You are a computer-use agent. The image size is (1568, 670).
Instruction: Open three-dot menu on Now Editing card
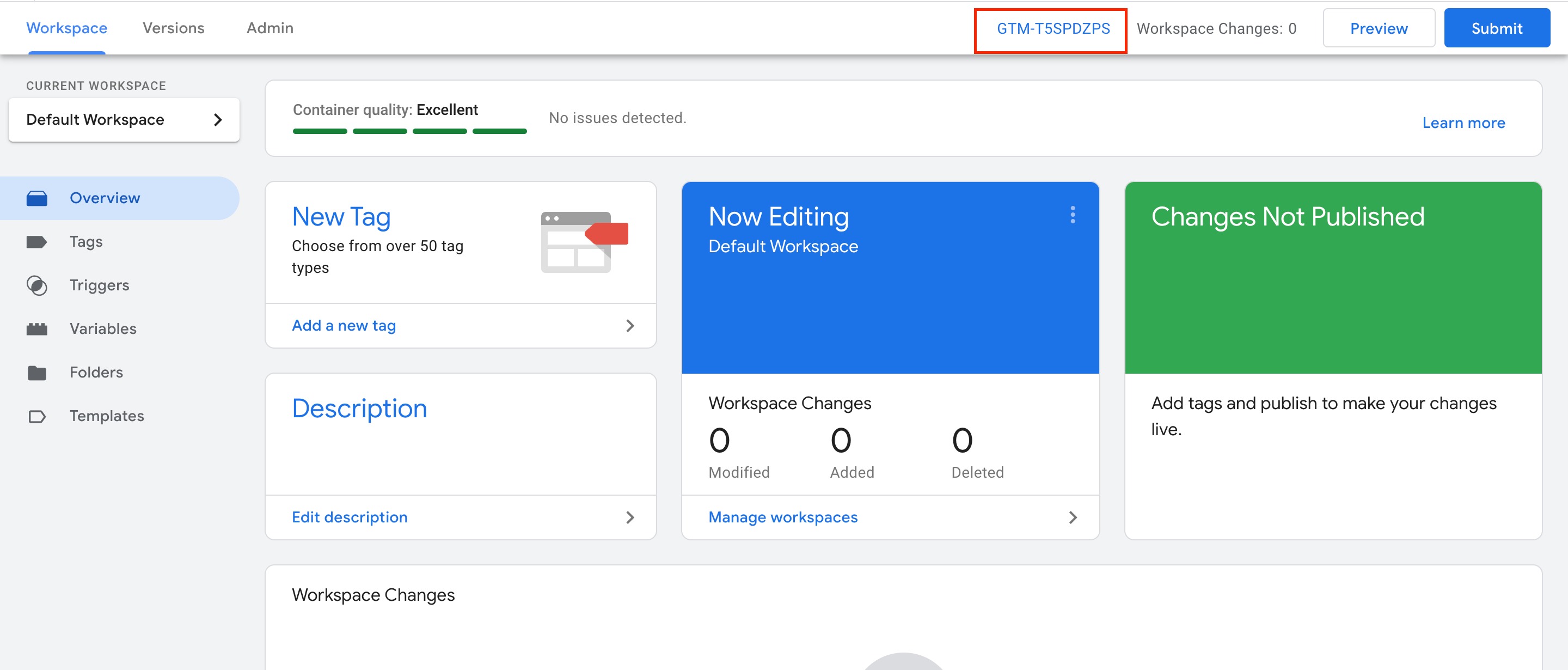[1073, 215]
